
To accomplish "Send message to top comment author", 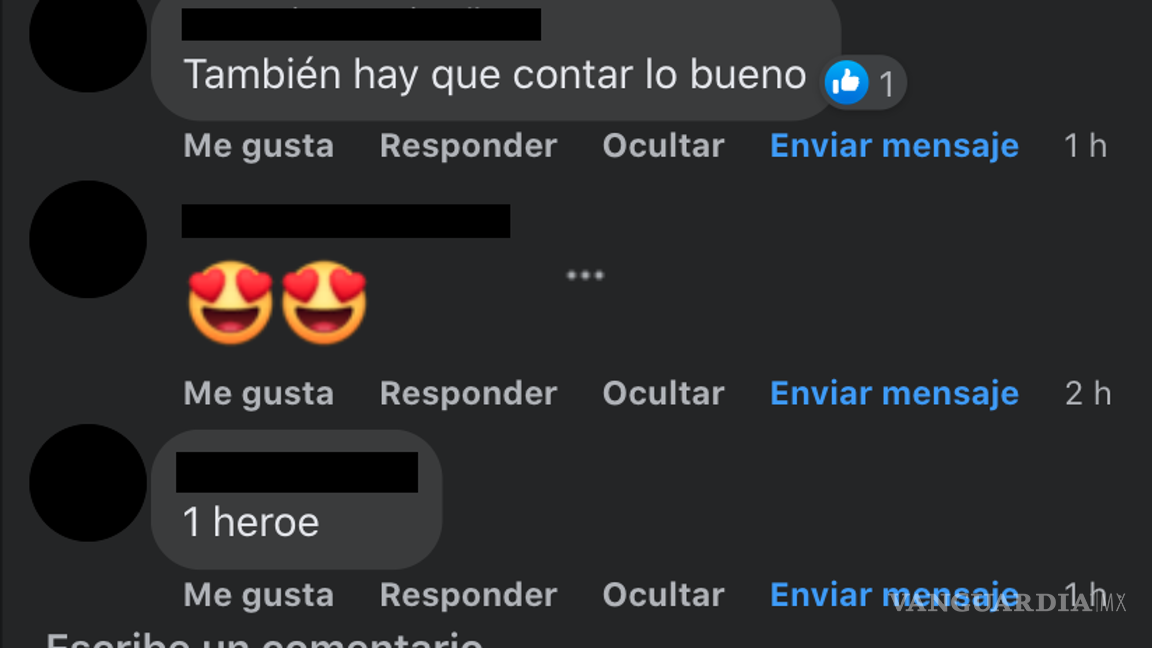I will click(x=894, y=145).
